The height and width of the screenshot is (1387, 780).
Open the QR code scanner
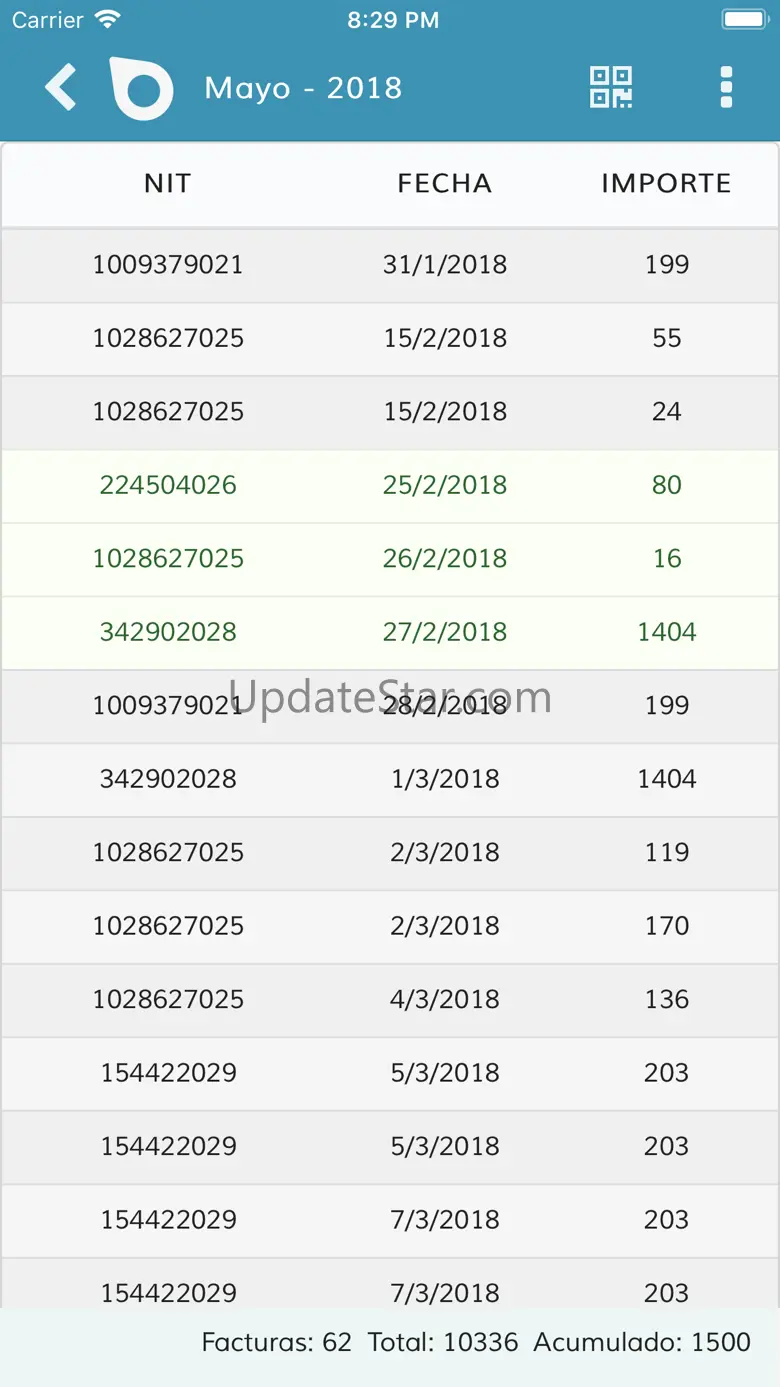click(611, 87)
